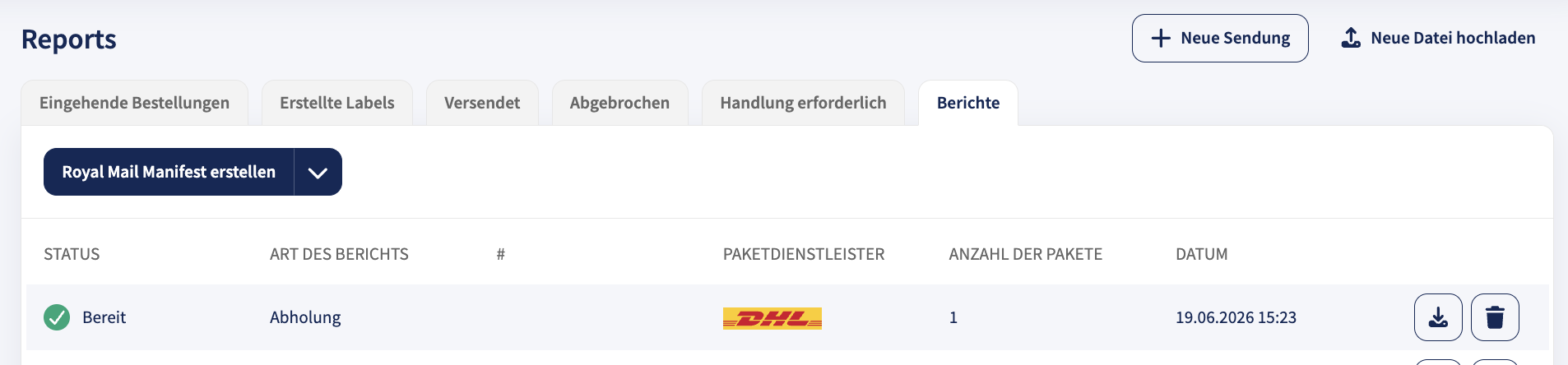The image size is (1568, 365).
Task: Click the ANZAHL DER PAKETE column header
Action: point(1025,254)
